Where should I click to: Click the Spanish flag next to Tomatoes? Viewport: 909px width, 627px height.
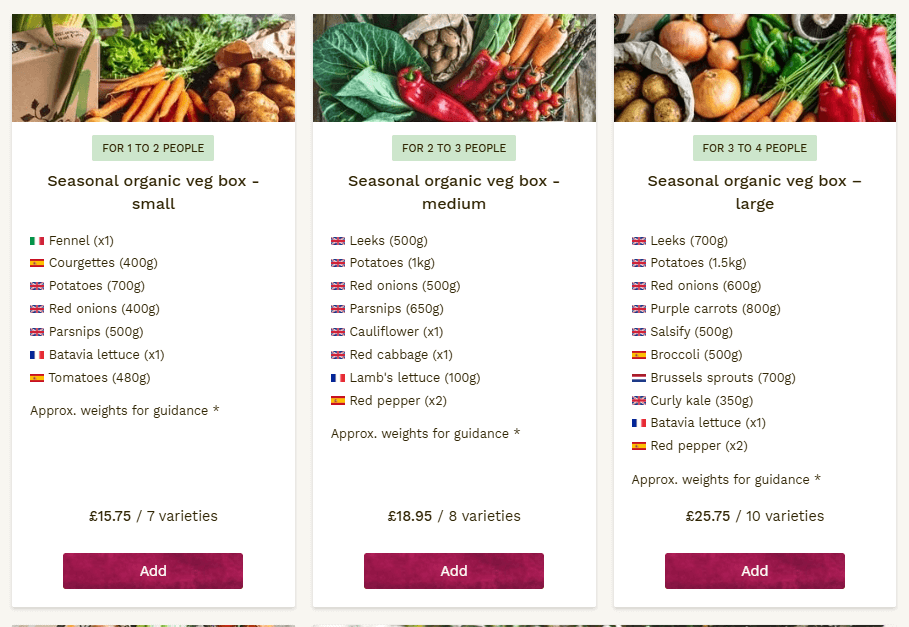(37, 378)
